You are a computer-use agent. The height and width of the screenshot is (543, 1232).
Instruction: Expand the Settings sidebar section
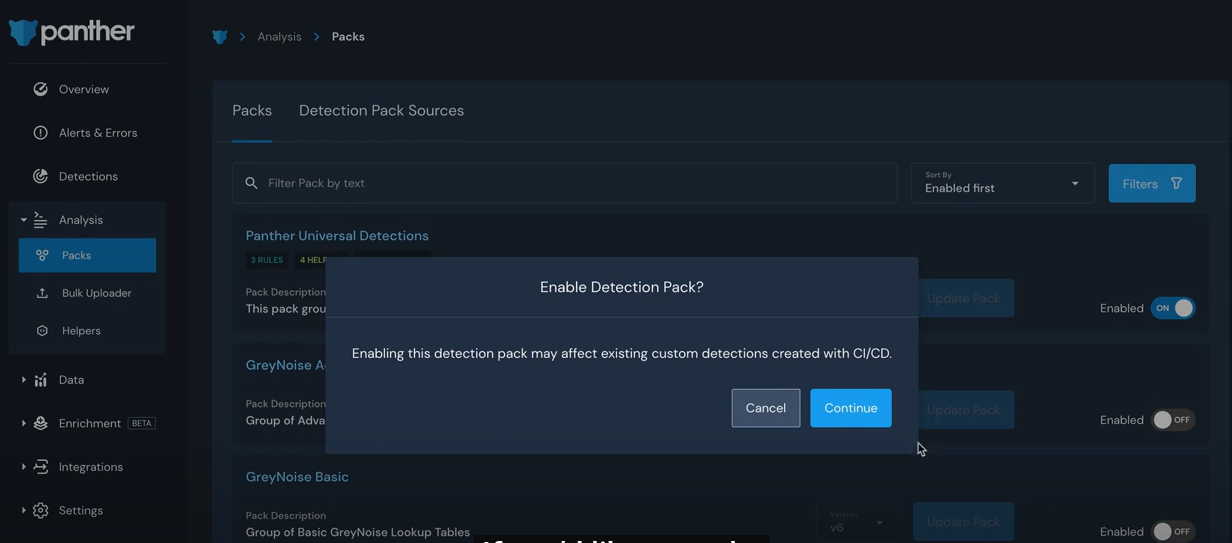24,511
